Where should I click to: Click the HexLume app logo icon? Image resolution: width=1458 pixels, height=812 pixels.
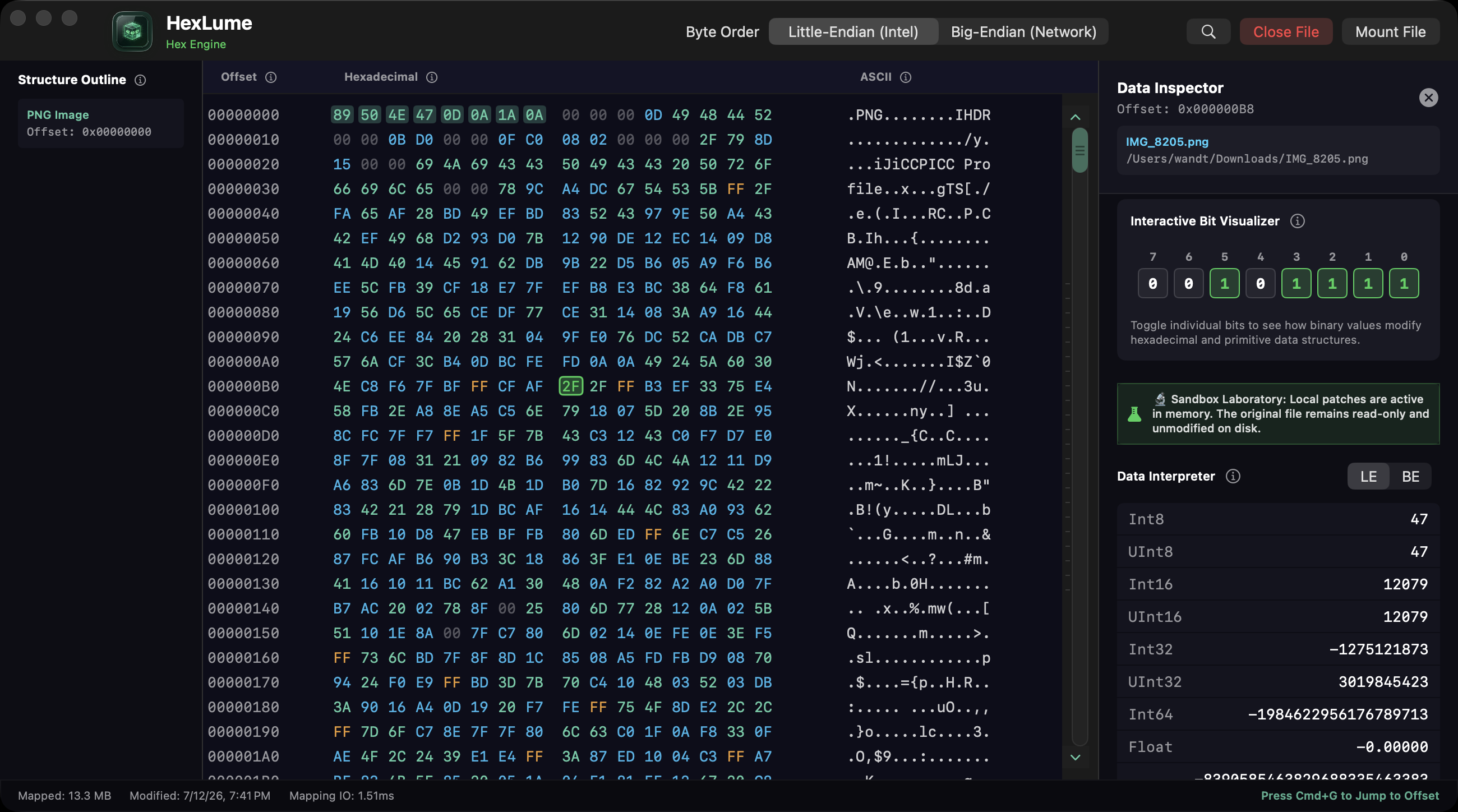pyautogui.click(x=132, y=32)
